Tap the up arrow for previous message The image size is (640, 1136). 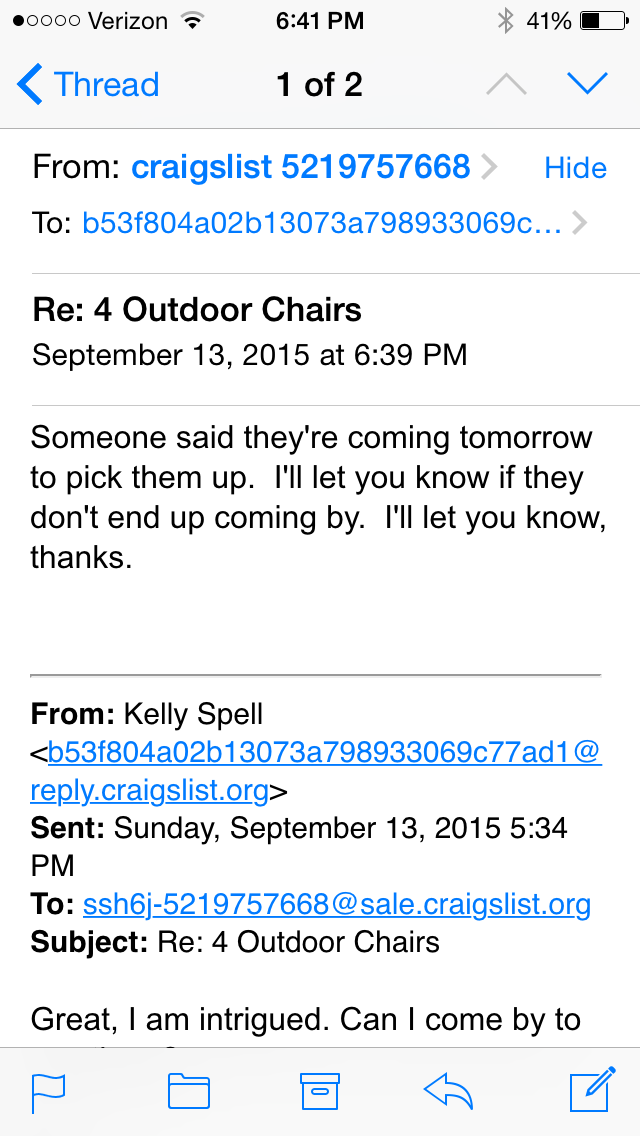point(506,85)
